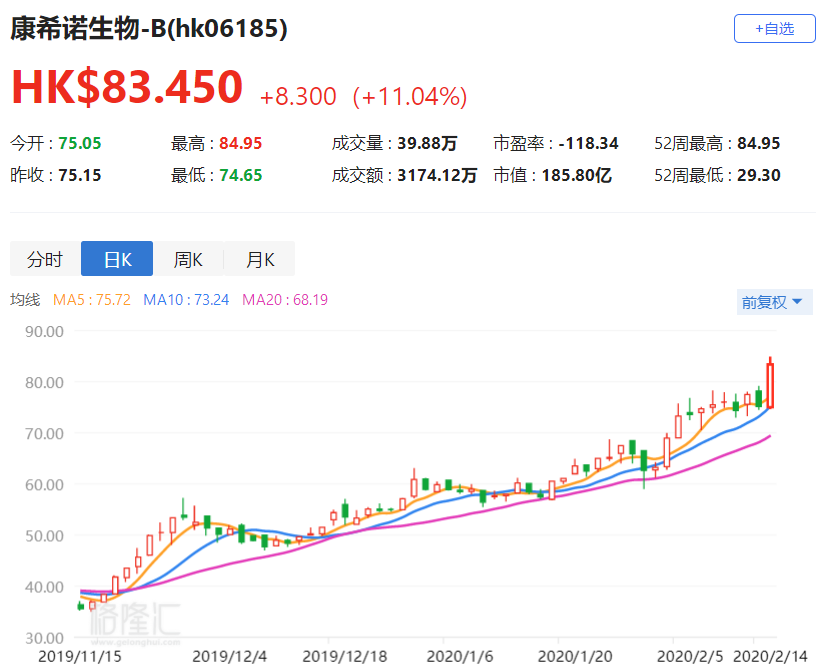Click the 70.00 price axis label
This screenshot has height=671, width=825.
(44, 434)
